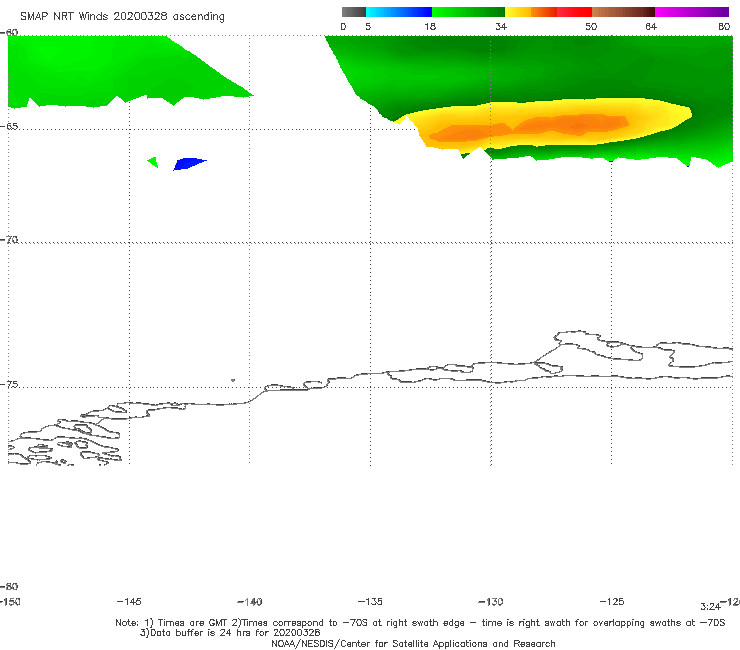The image size is (740, 650).
Task: Click the longitude label '-135'
Action: tap(370, 601)
